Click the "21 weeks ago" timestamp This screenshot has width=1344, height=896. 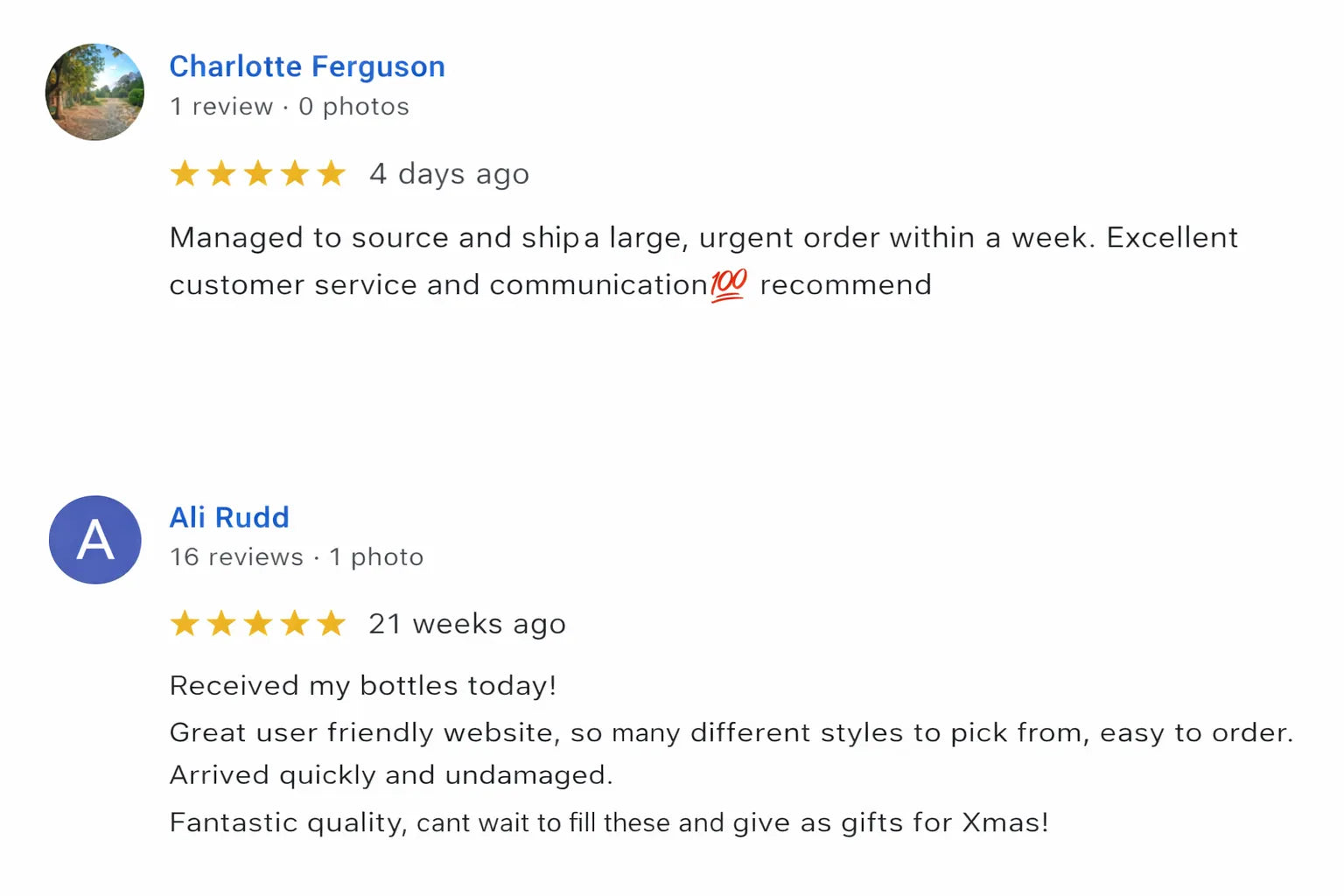click(x=466, y=625)
